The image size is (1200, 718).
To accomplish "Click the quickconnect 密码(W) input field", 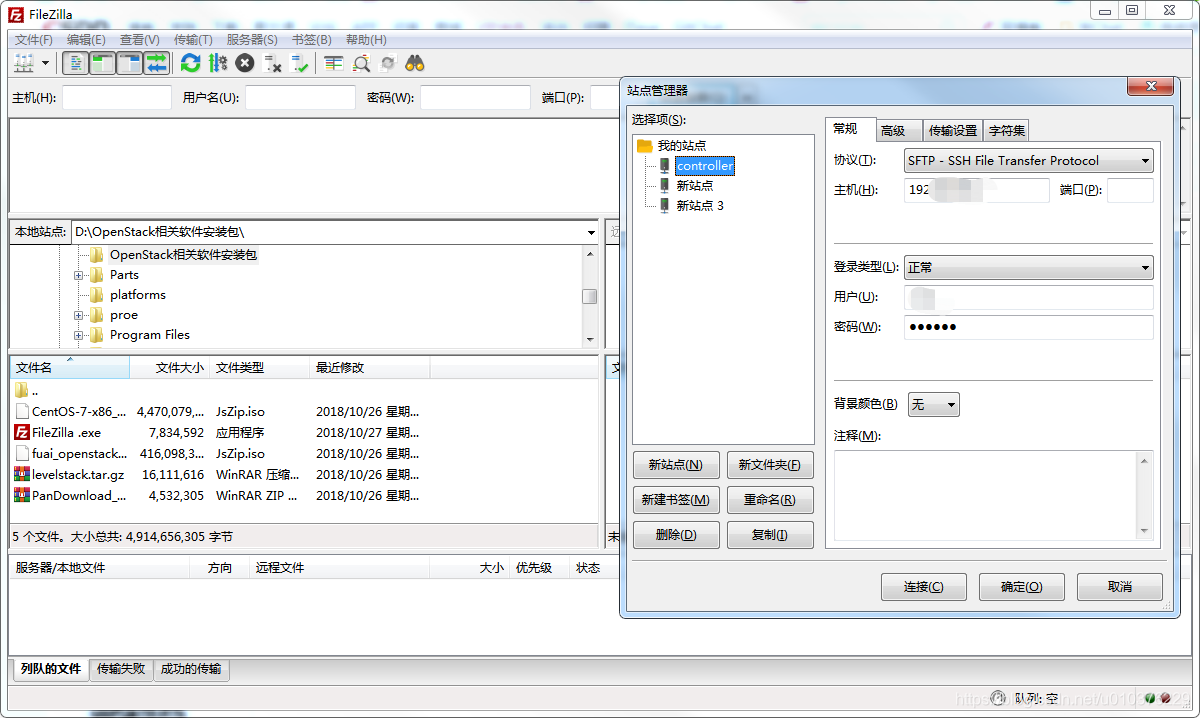I will click(x=475, y=97).
